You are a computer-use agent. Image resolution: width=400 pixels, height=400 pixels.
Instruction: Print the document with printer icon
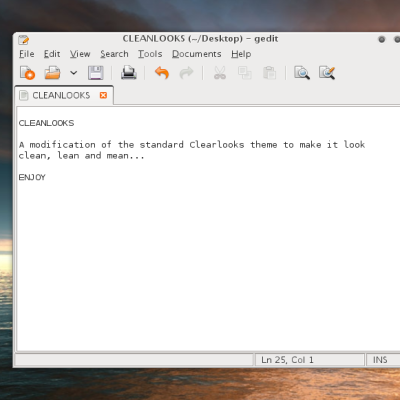[x=129, y=73]
